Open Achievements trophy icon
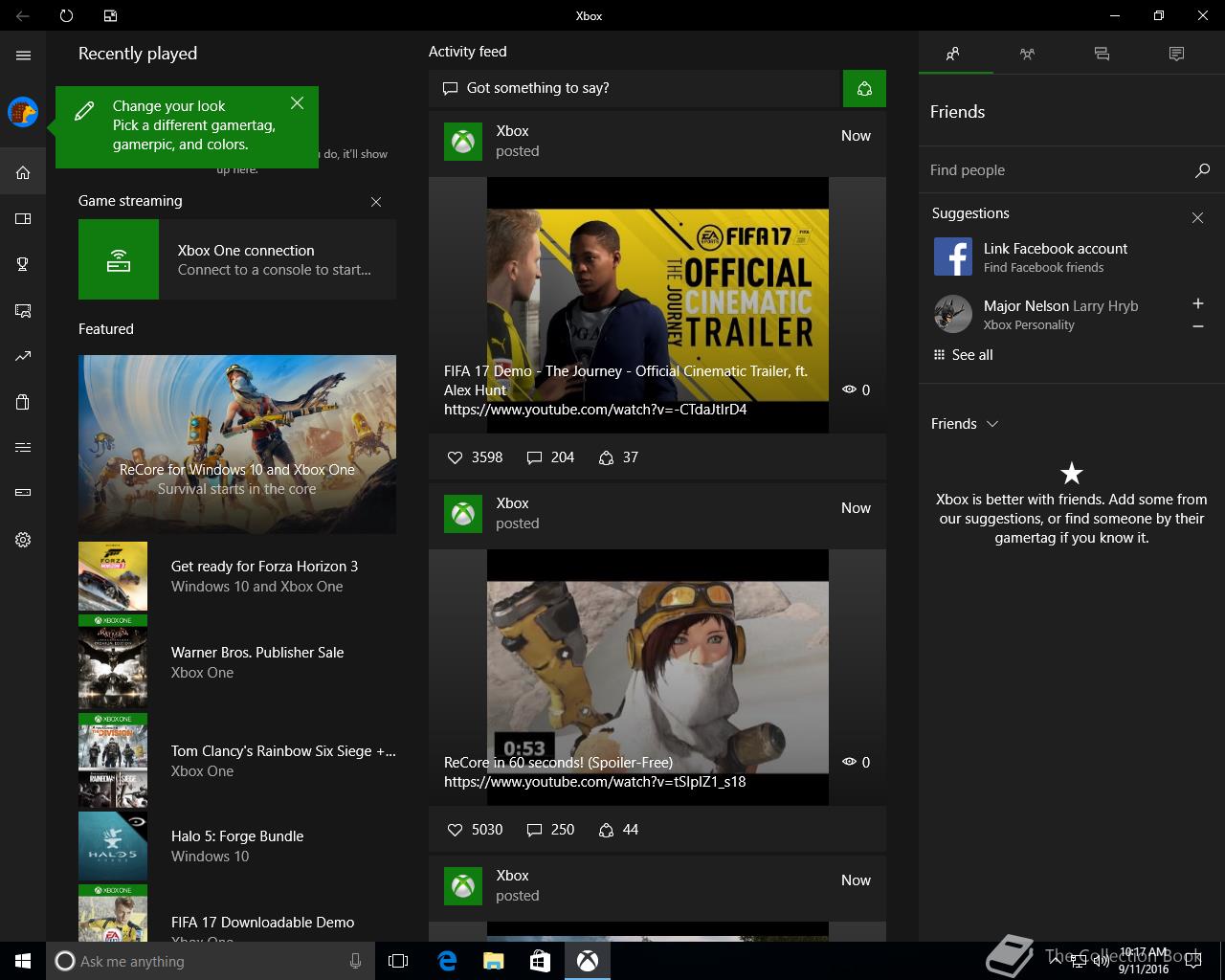This screenshot has width=1225, height=980. pos(23,265)
